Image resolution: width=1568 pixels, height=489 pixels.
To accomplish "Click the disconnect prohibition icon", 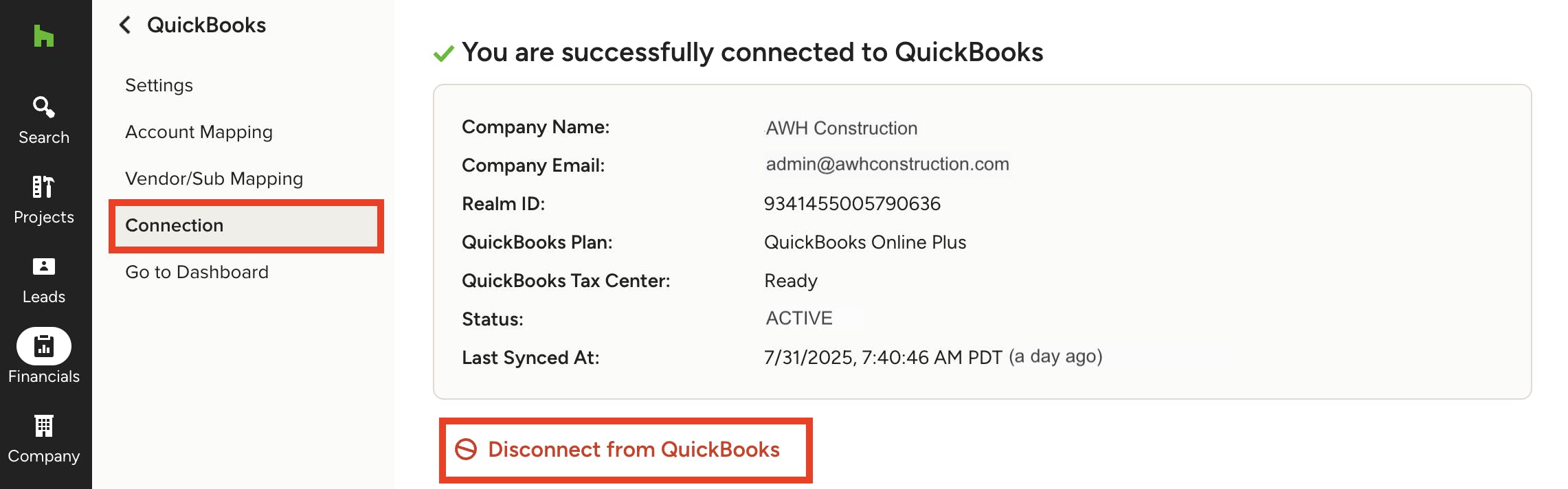I will click(x=466, y=449).
